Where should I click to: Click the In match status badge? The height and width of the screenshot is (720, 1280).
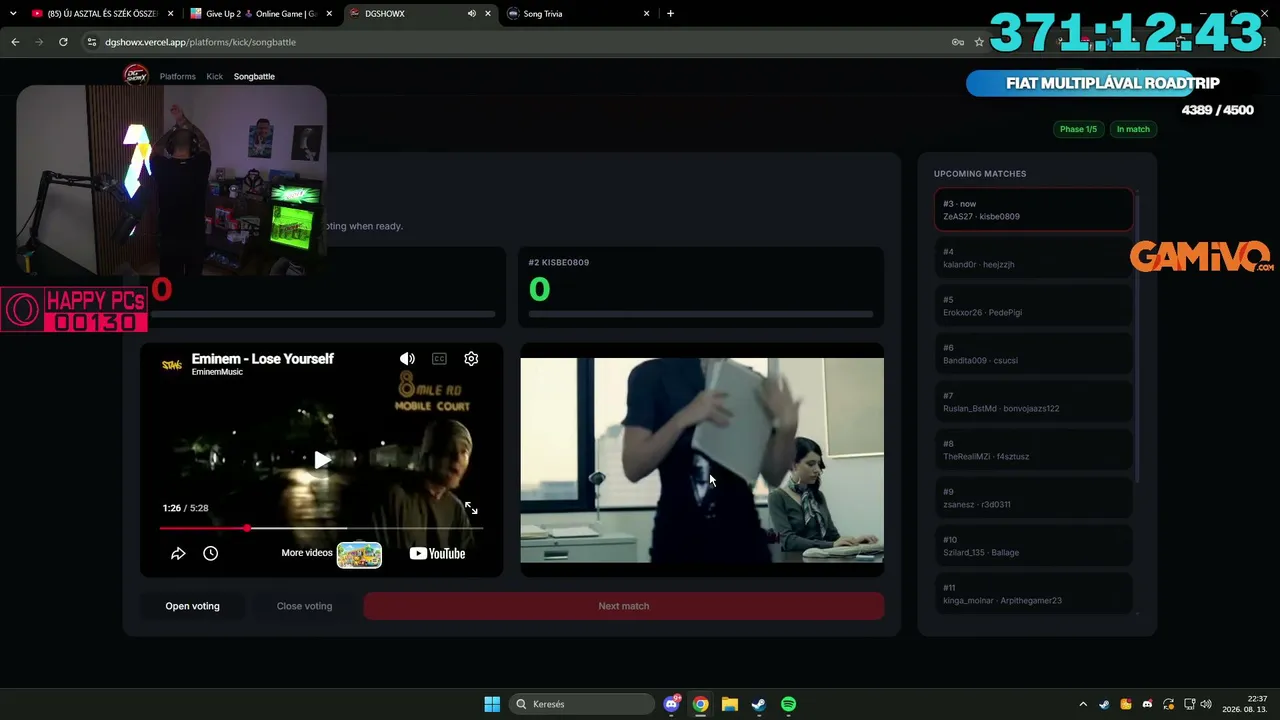pos(1133,129)
